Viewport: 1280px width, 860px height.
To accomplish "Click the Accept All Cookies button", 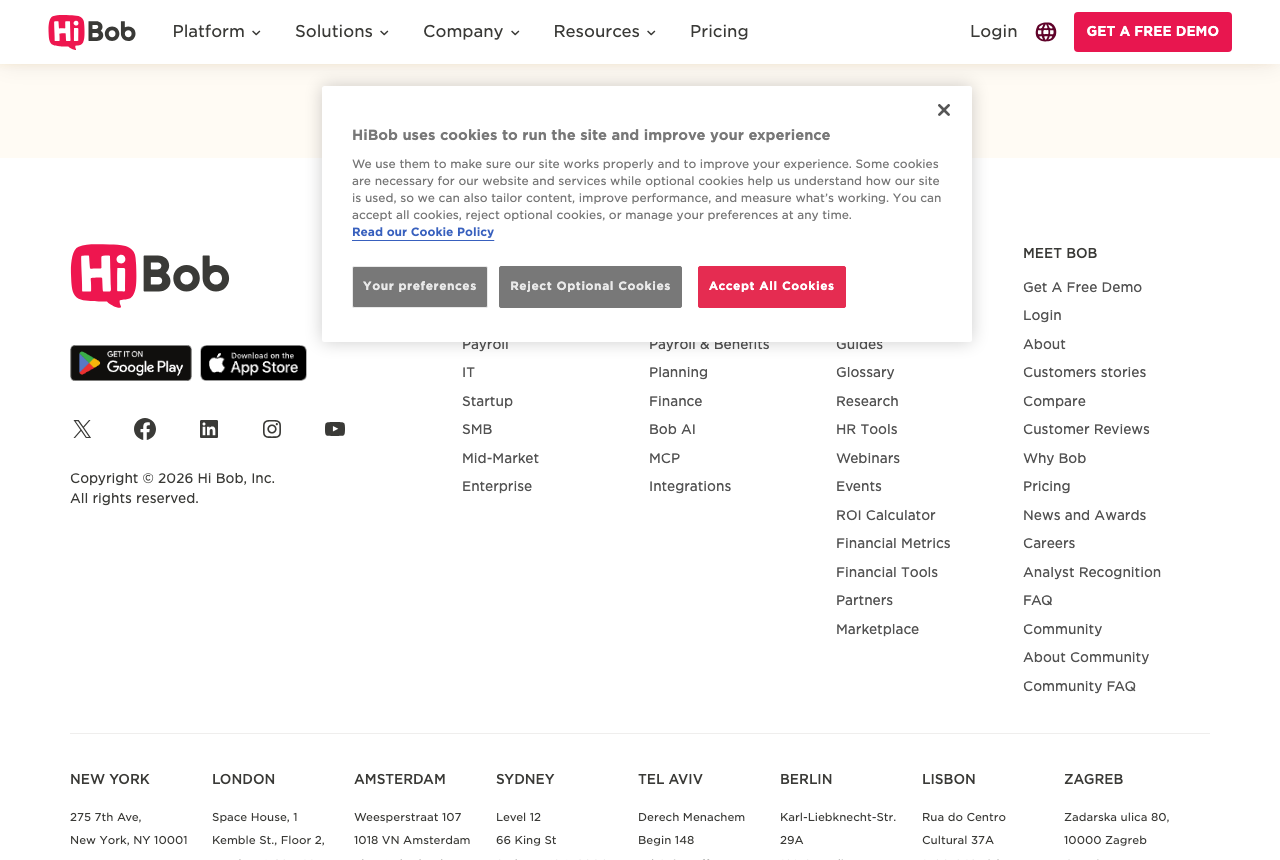I will pyautogui.click(x=772, y=287).
